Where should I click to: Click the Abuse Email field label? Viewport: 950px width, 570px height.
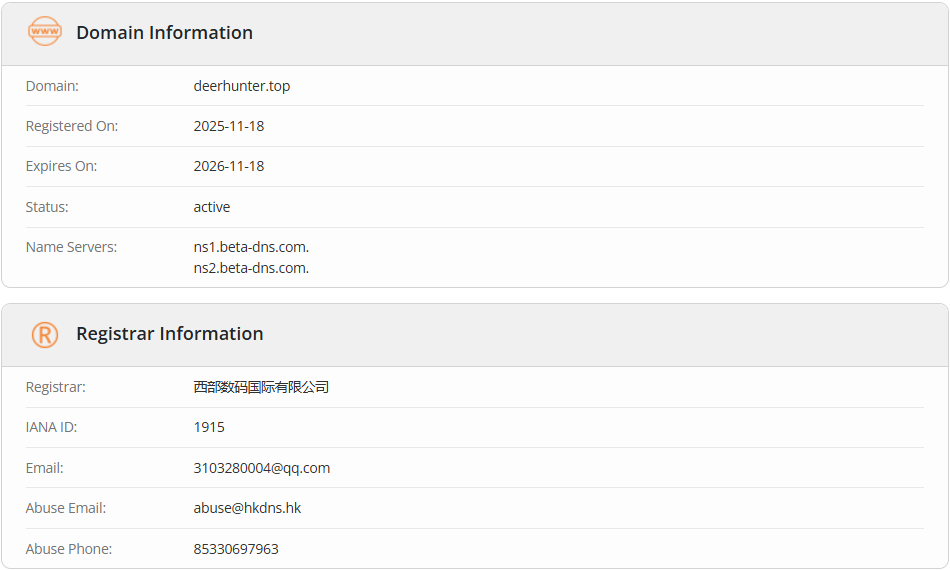point(66,508)
